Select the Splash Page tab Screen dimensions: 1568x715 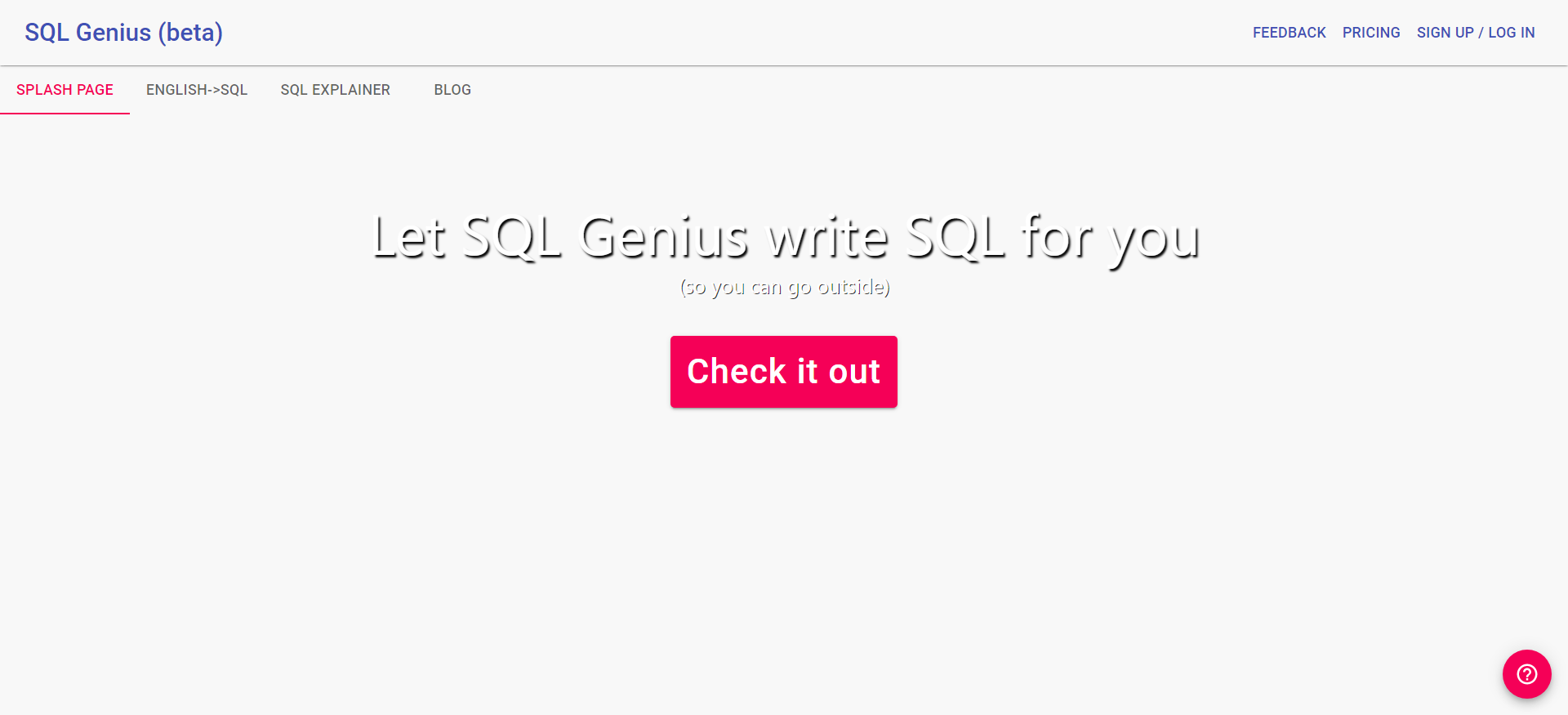pos(65,90)
